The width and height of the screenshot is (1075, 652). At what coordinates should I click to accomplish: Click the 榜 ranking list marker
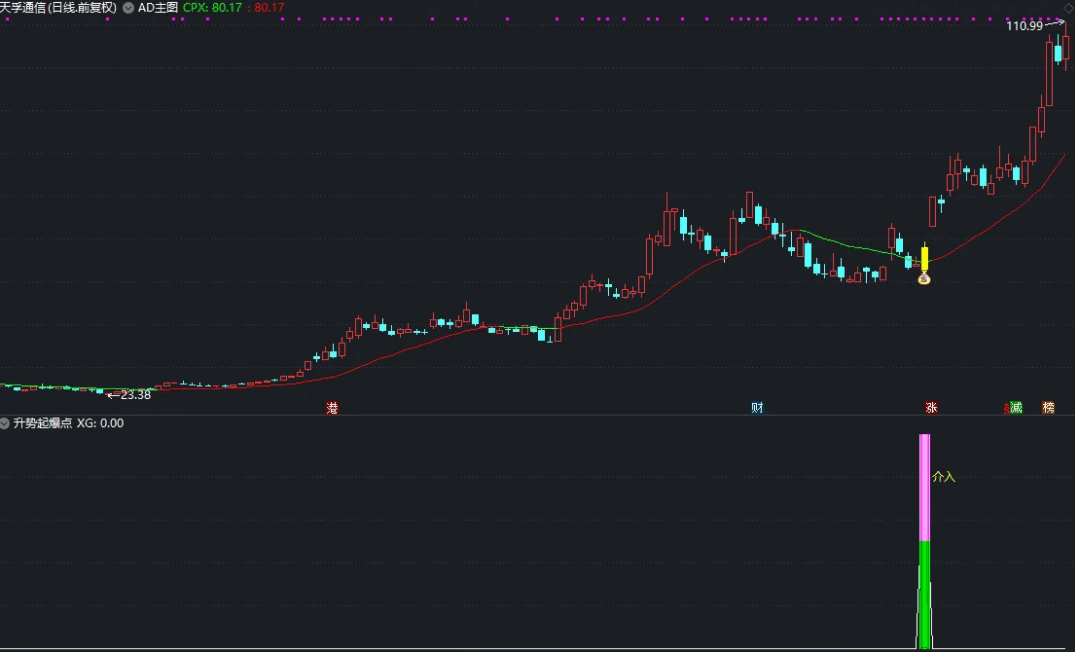coord(1048,408)
